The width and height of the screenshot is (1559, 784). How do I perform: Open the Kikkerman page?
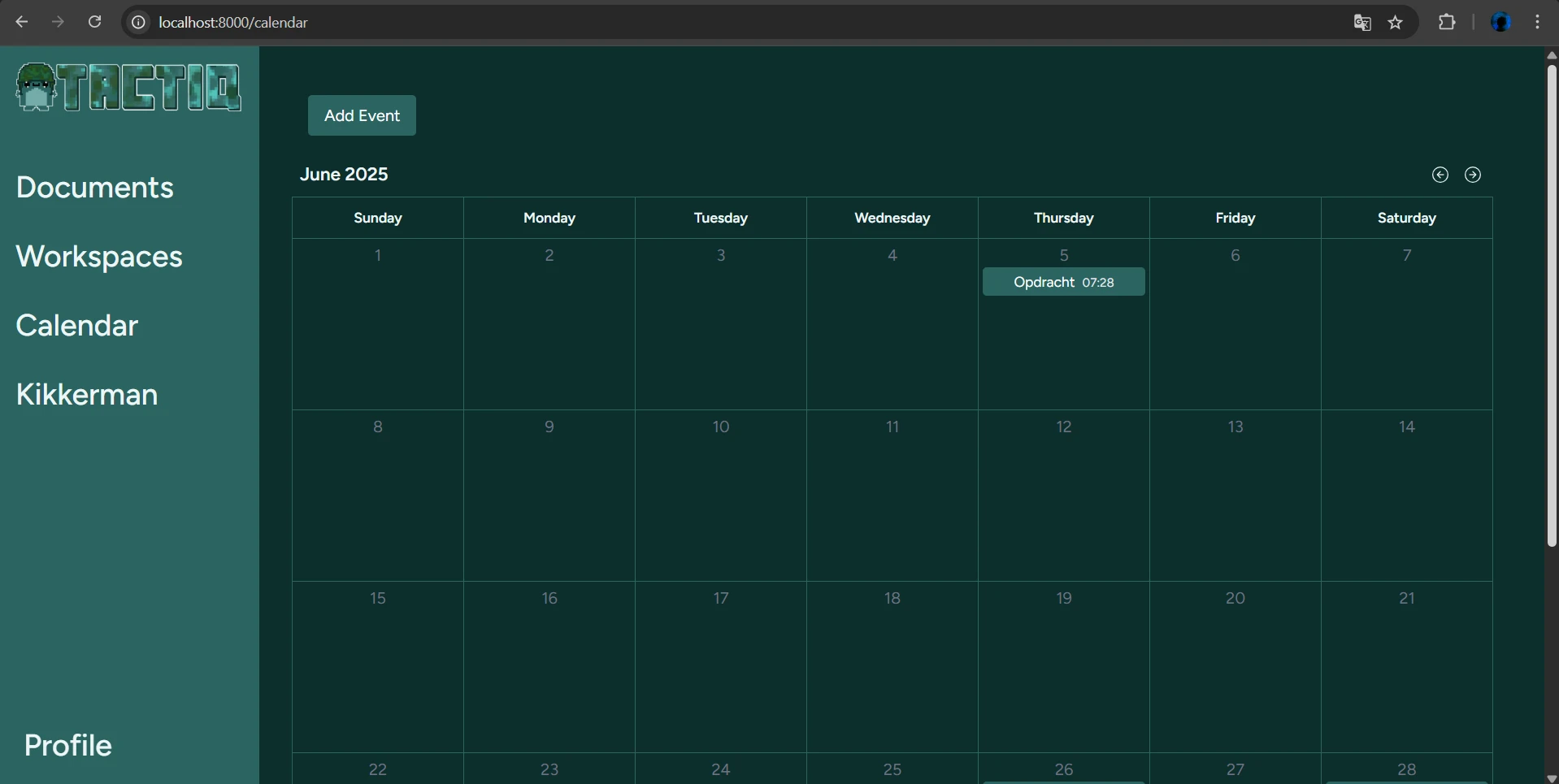(86, 395)
